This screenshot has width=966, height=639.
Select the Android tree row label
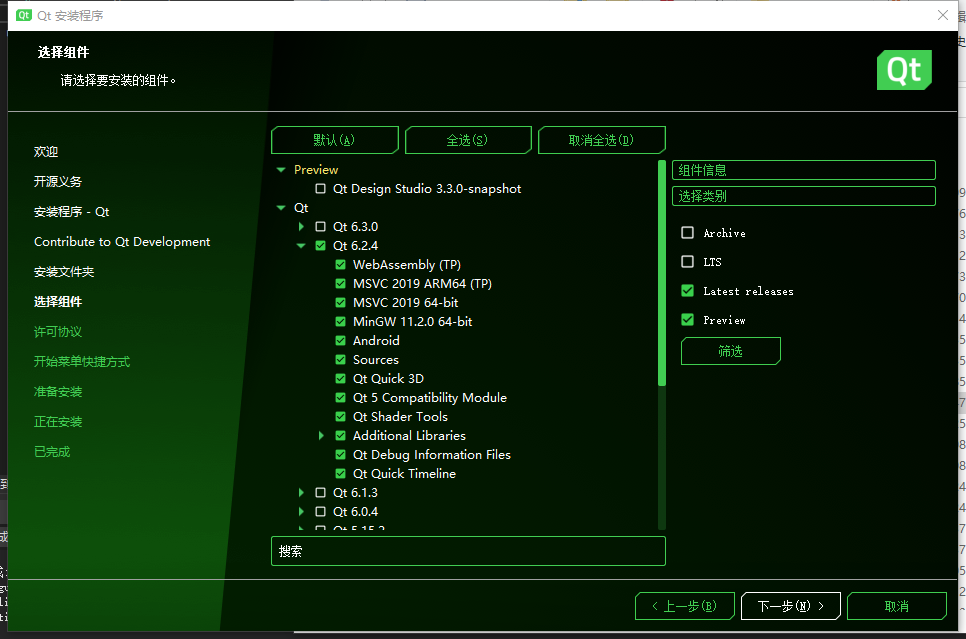376,341
